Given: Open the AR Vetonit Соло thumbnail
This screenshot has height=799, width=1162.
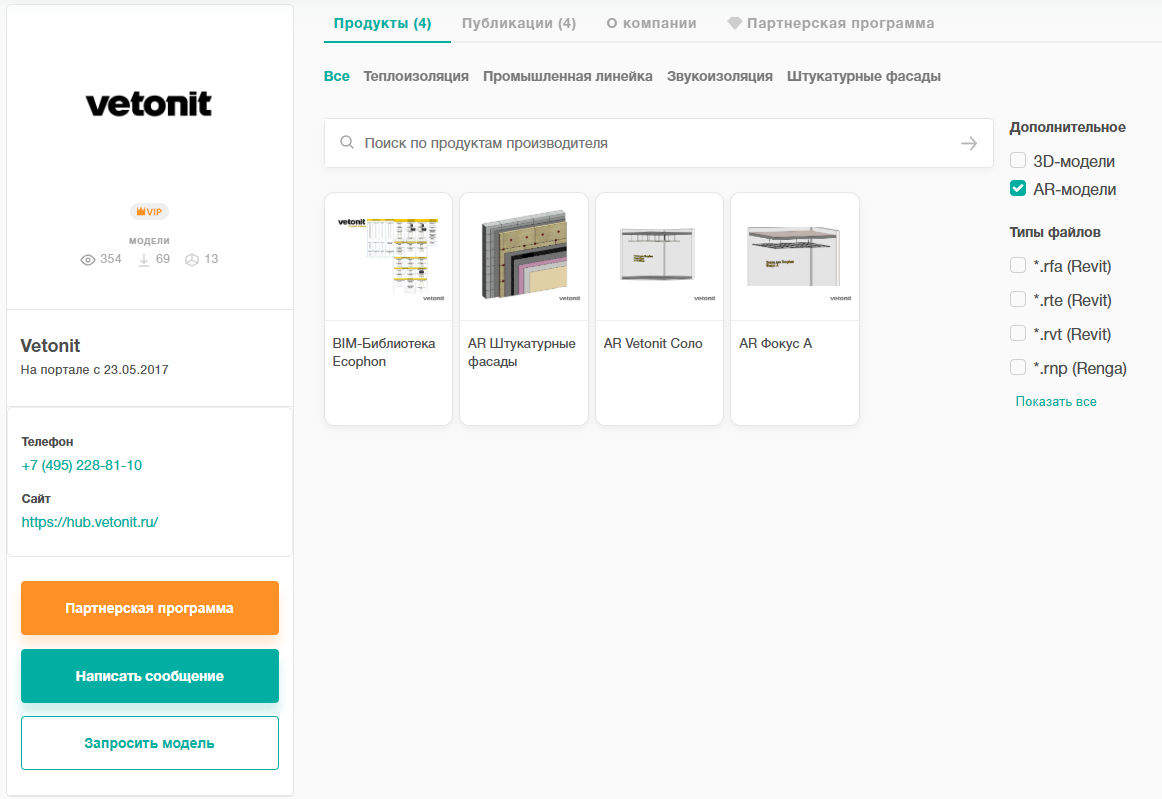Looking at the screenshot, I should tap(660, 256).
